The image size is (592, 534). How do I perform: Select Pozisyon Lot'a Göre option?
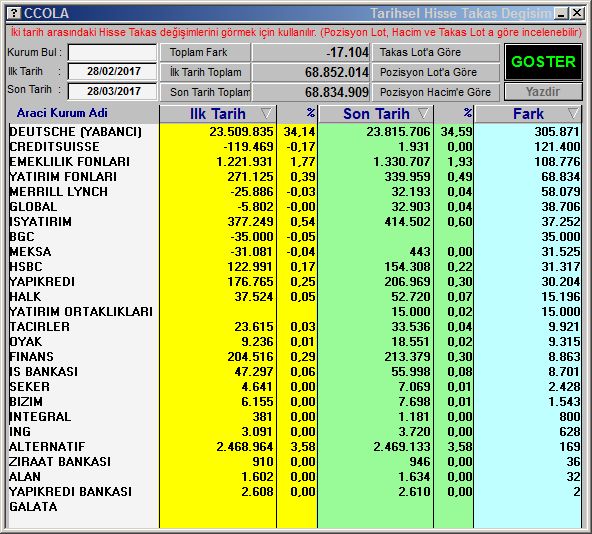[436, 72]
